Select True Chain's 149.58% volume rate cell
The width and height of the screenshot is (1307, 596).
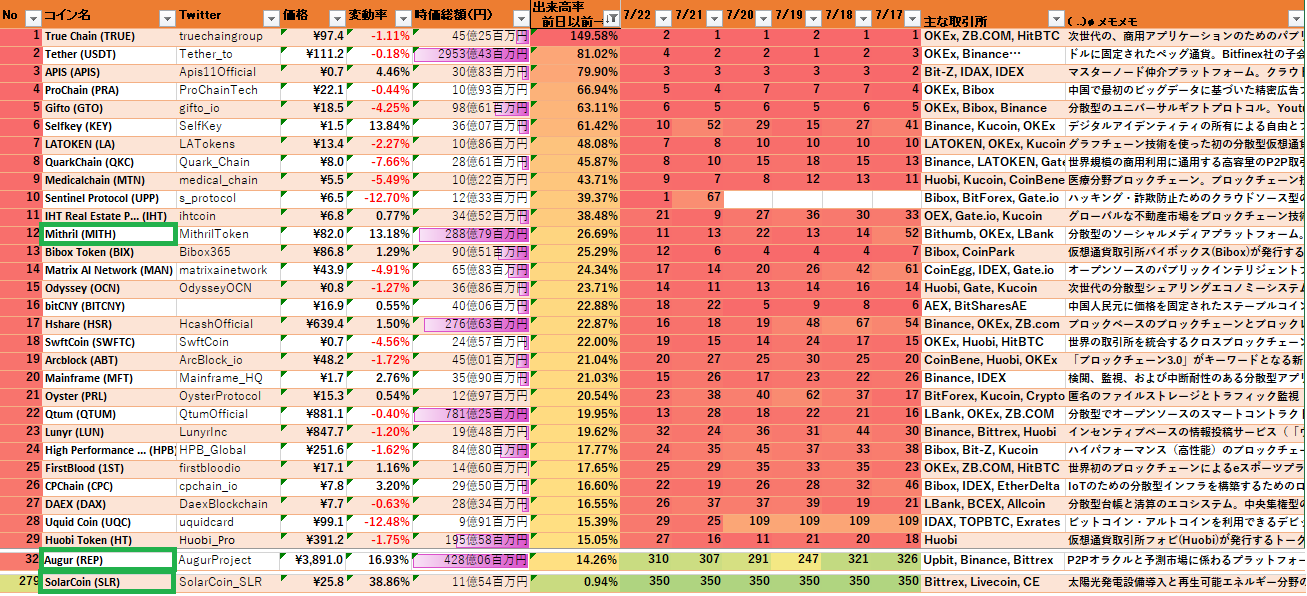pyautogui.click(x=576, y=36)
